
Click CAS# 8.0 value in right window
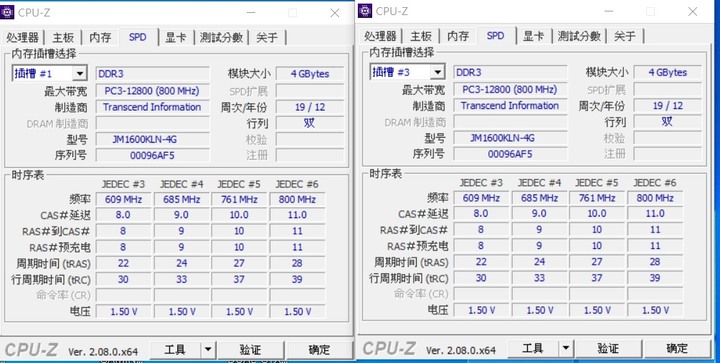tap(481, 213)
